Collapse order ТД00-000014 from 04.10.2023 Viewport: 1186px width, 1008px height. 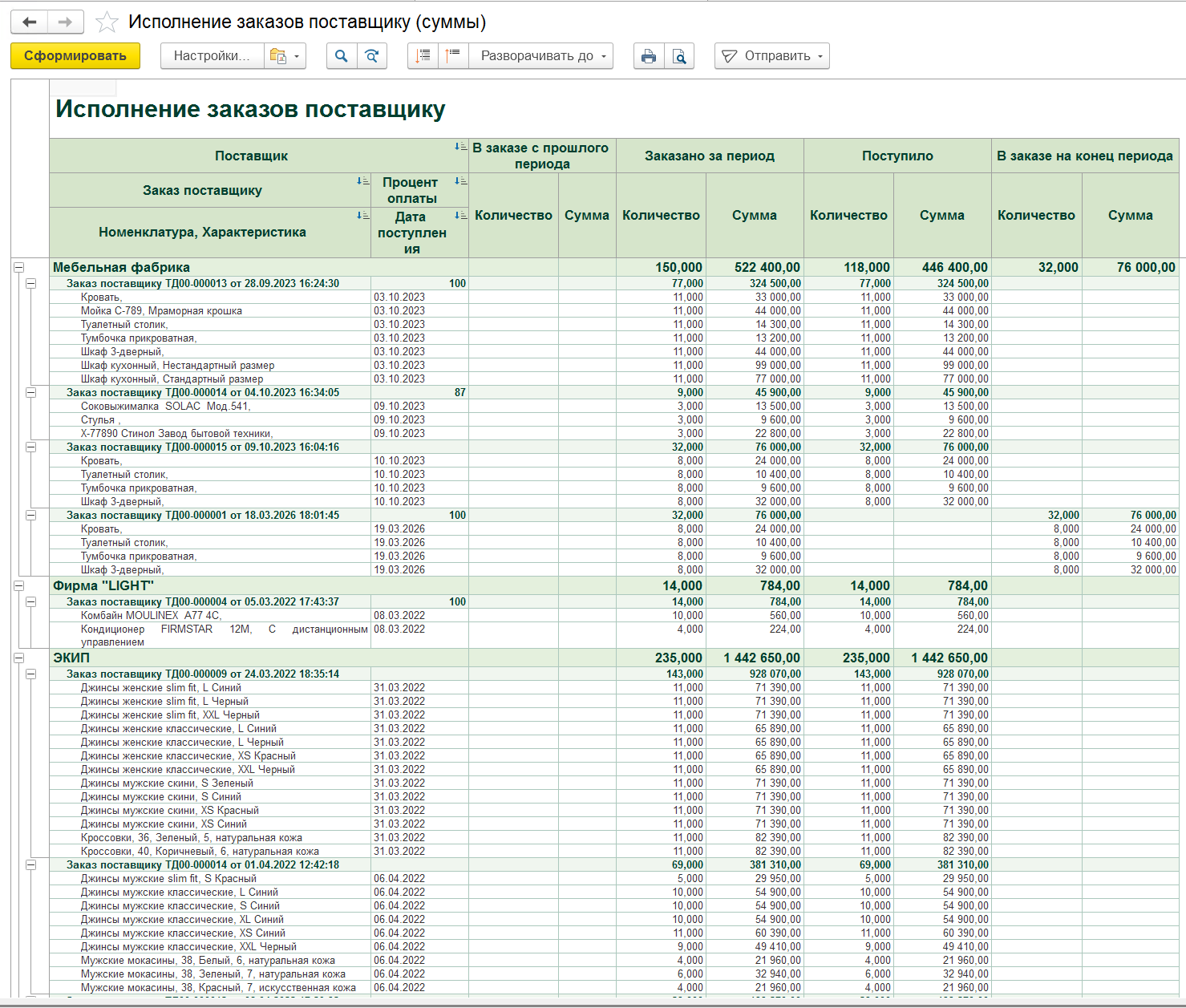(30, 393)
